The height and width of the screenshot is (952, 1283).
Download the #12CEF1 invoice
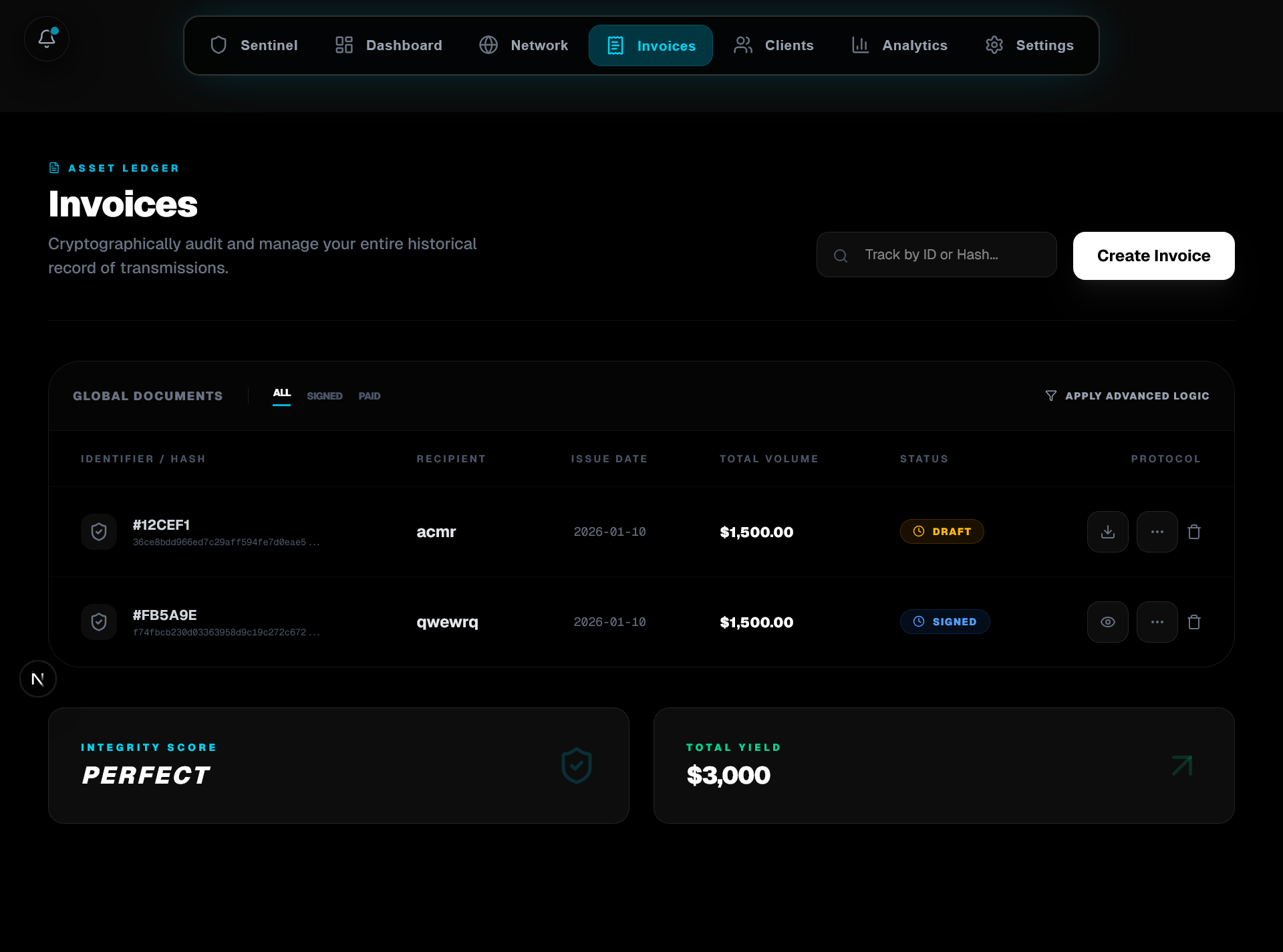click(x=1107, y=532)
